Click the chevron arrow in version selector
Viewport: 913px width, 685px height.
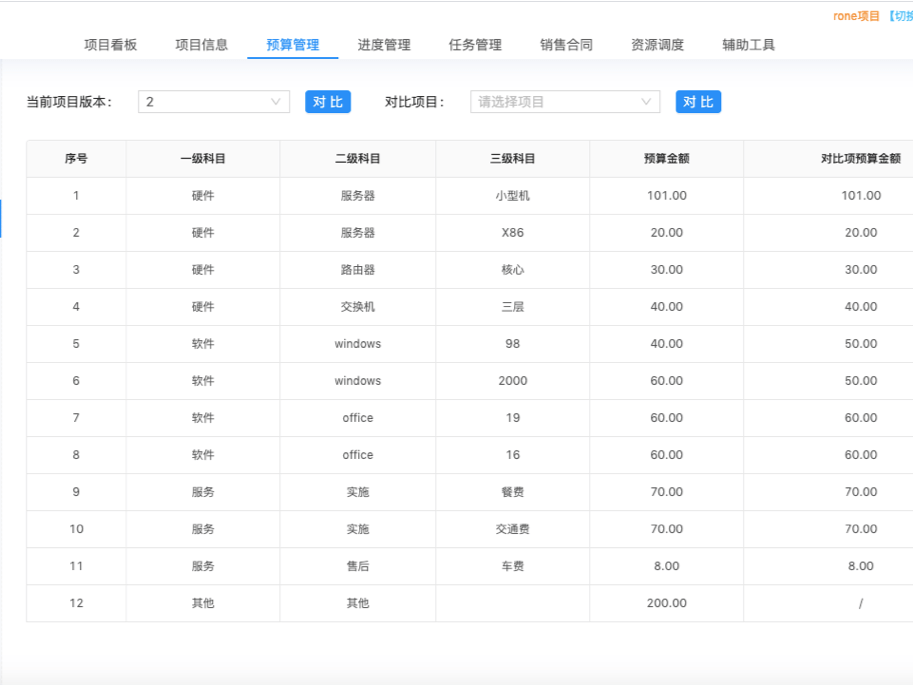coord(276,102)
